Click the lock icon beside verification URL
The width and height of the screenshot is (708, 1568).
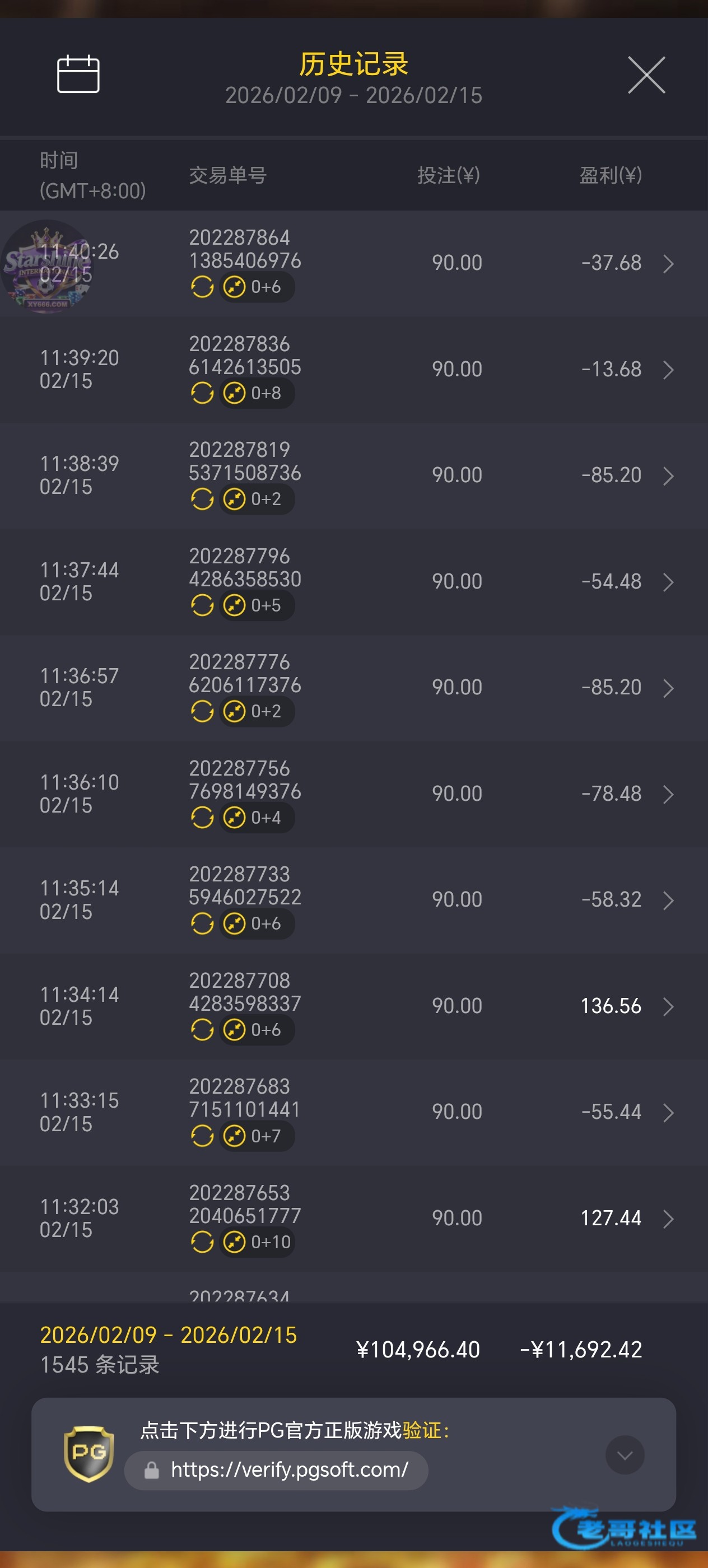(x=152, y=1471)
